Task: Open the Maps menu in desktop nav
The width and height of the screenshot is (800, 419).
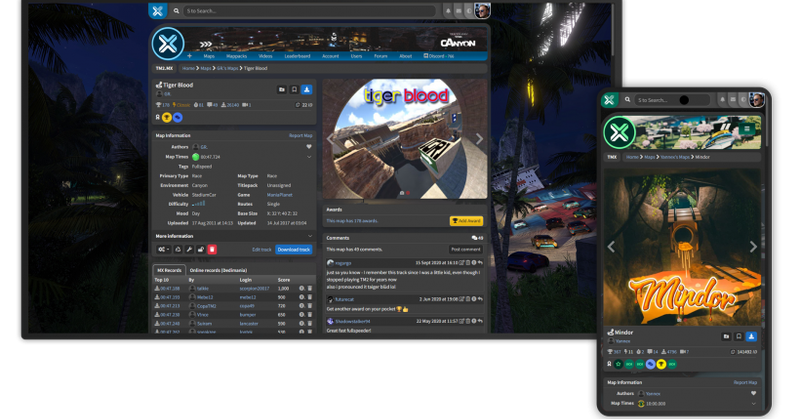Action: (209, 56)
